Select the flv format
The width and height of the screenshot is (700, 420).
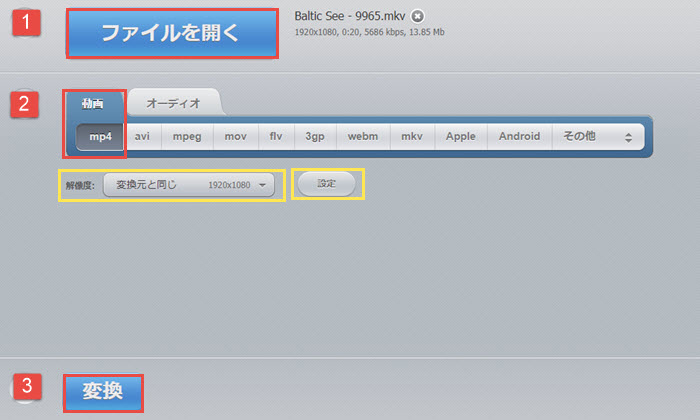[276, 137]
